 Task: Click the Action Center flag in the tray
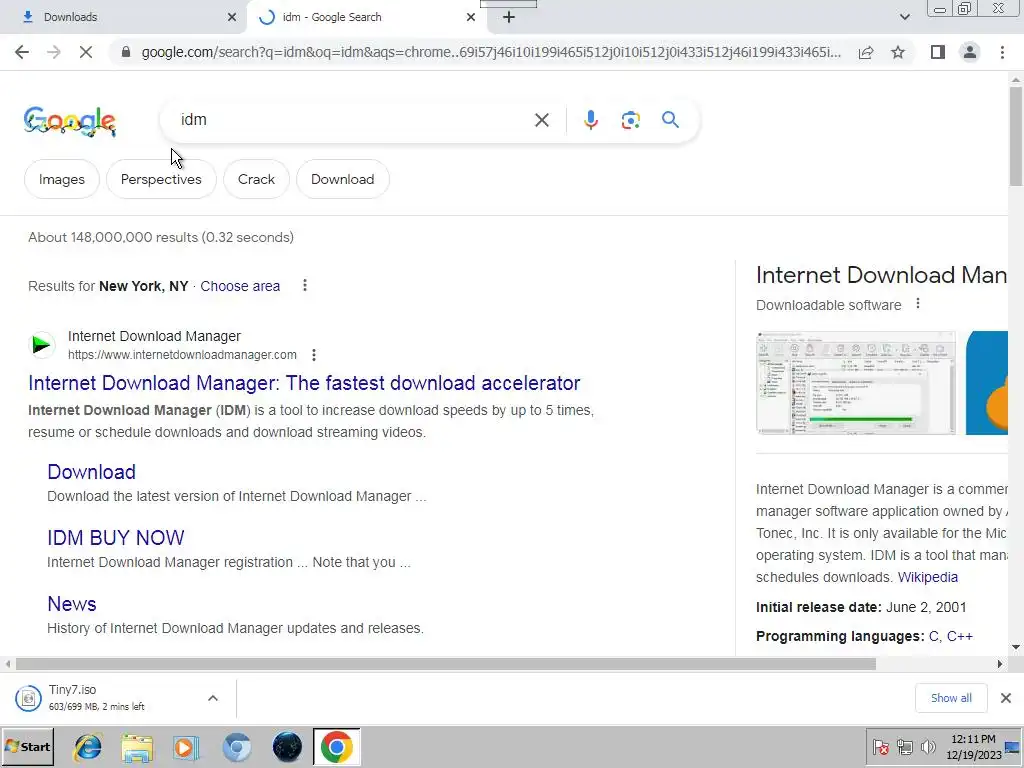tap(880, 746)
